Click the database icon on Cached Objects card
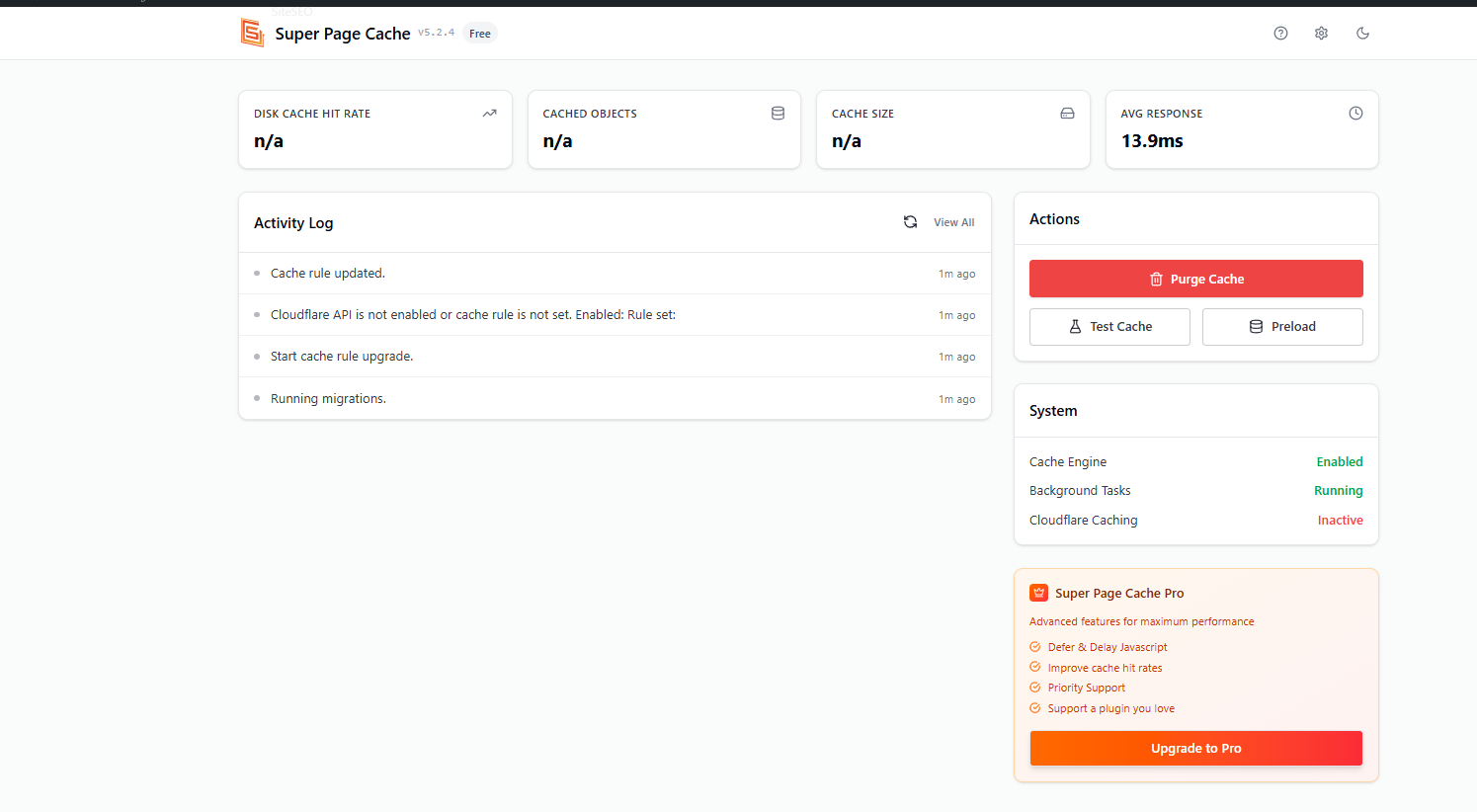This screenshot has height=812, width=1477. click(x=778, y=114)
